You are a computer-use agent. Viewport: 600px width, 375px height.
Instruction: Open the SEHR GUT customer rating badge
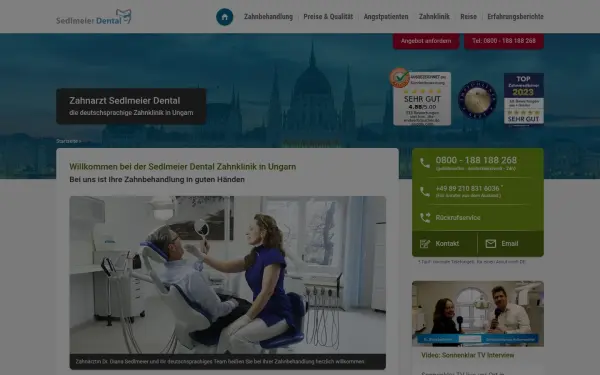(x=421, y=97)
